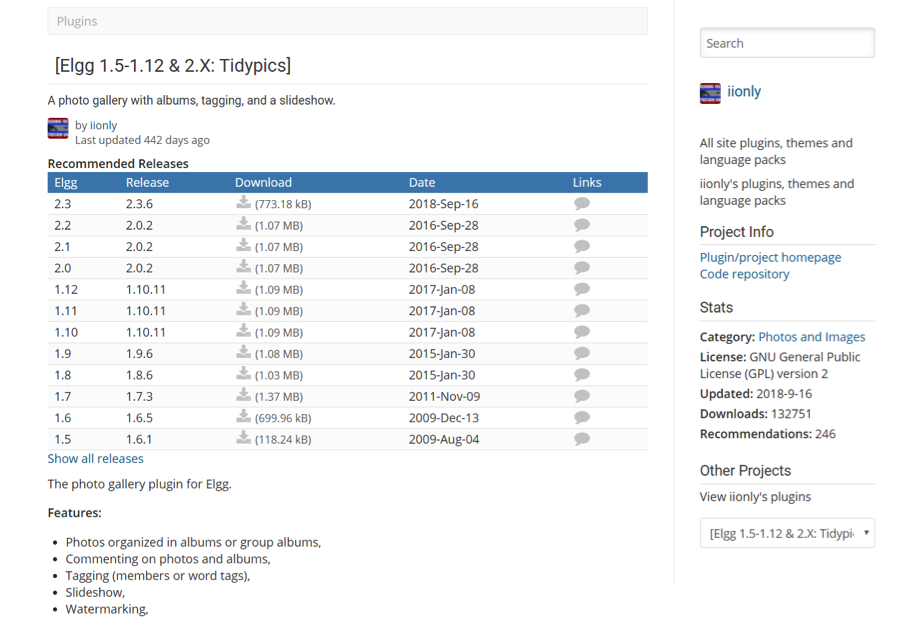Download release 1.8.6 for Elgg 1.8
This screenshot has height=619, width=921.
pos(243,374)
